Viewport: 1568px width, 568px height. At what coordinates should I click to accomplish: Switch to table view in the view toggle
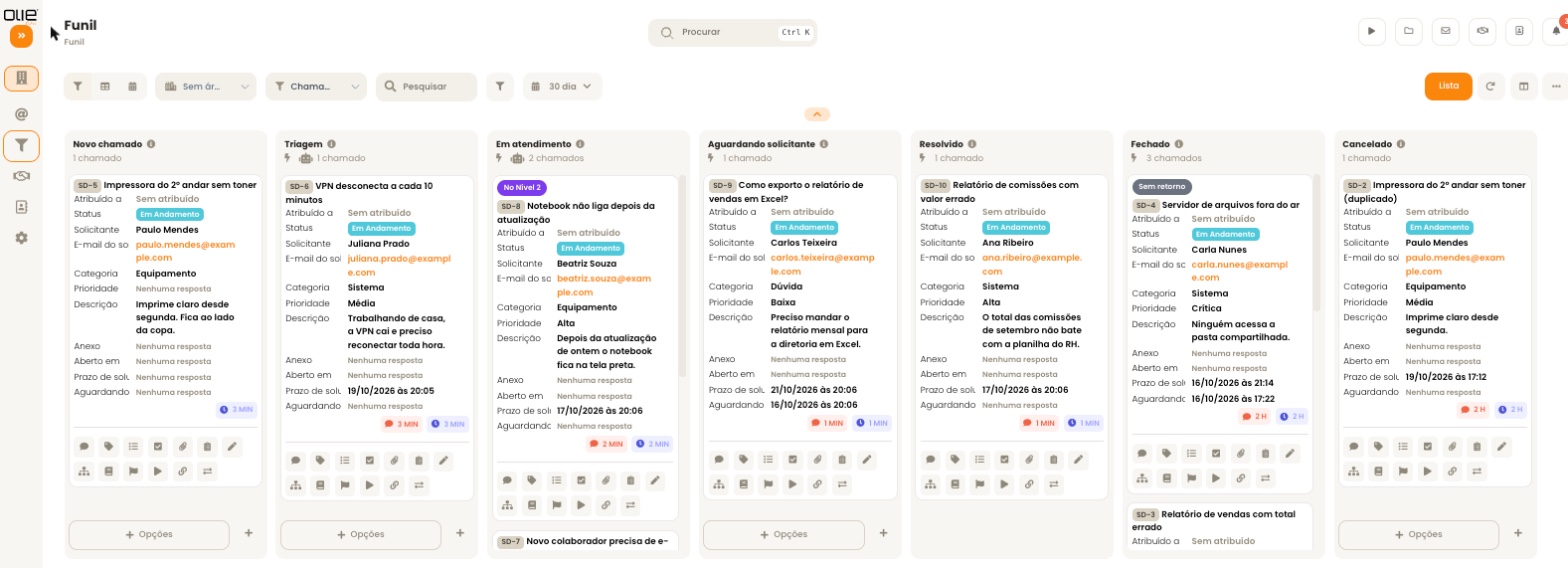point(105,87)
